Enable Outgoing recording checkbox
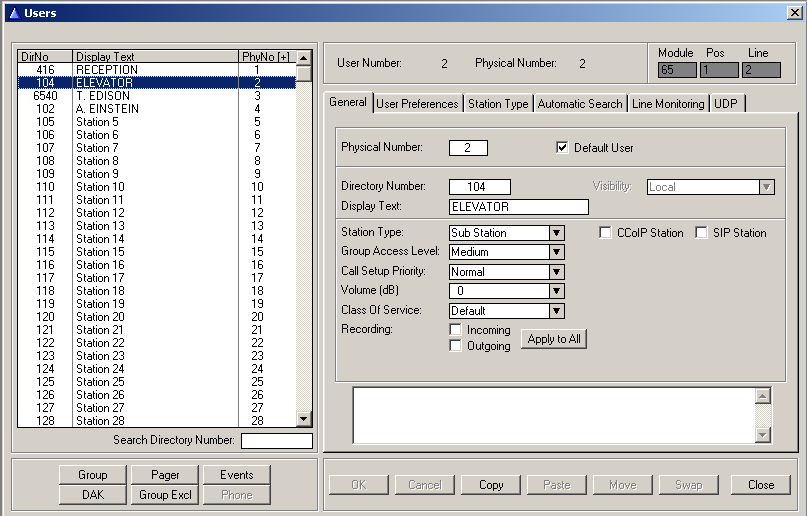Viewport: 807px width, 516px height. 456,346
